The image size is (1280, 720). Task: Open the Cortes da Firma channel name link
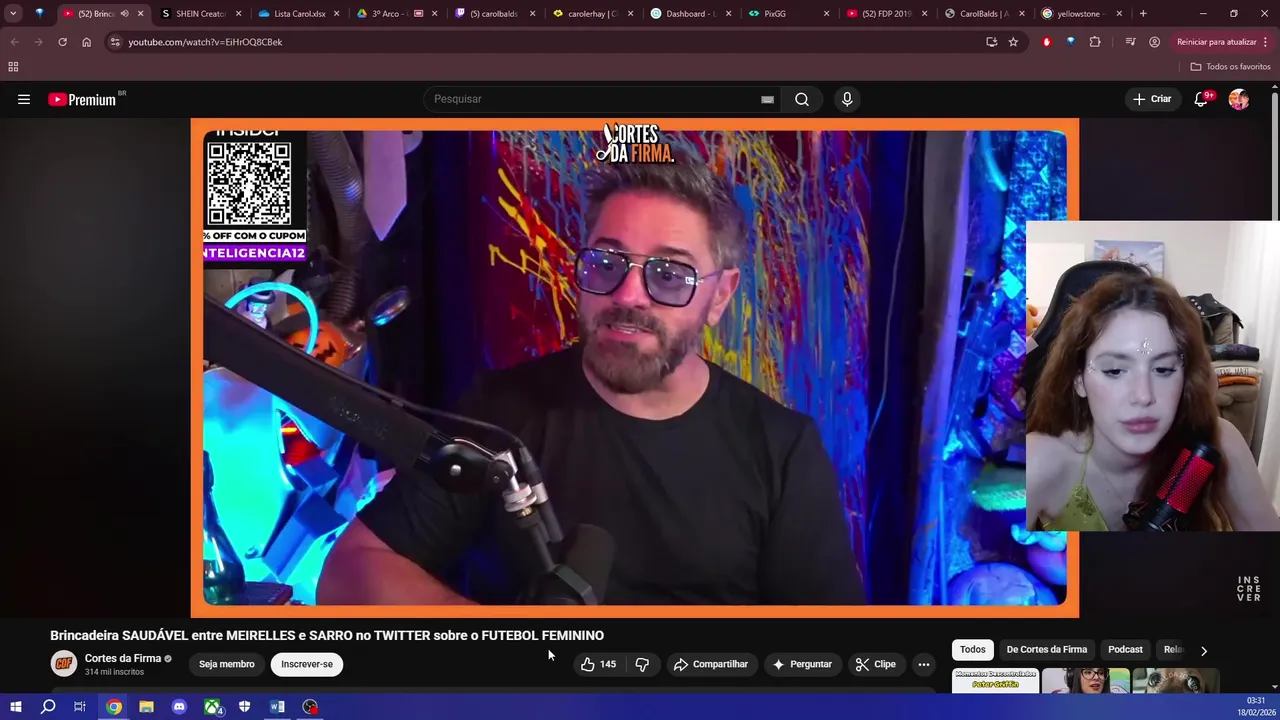123,658
